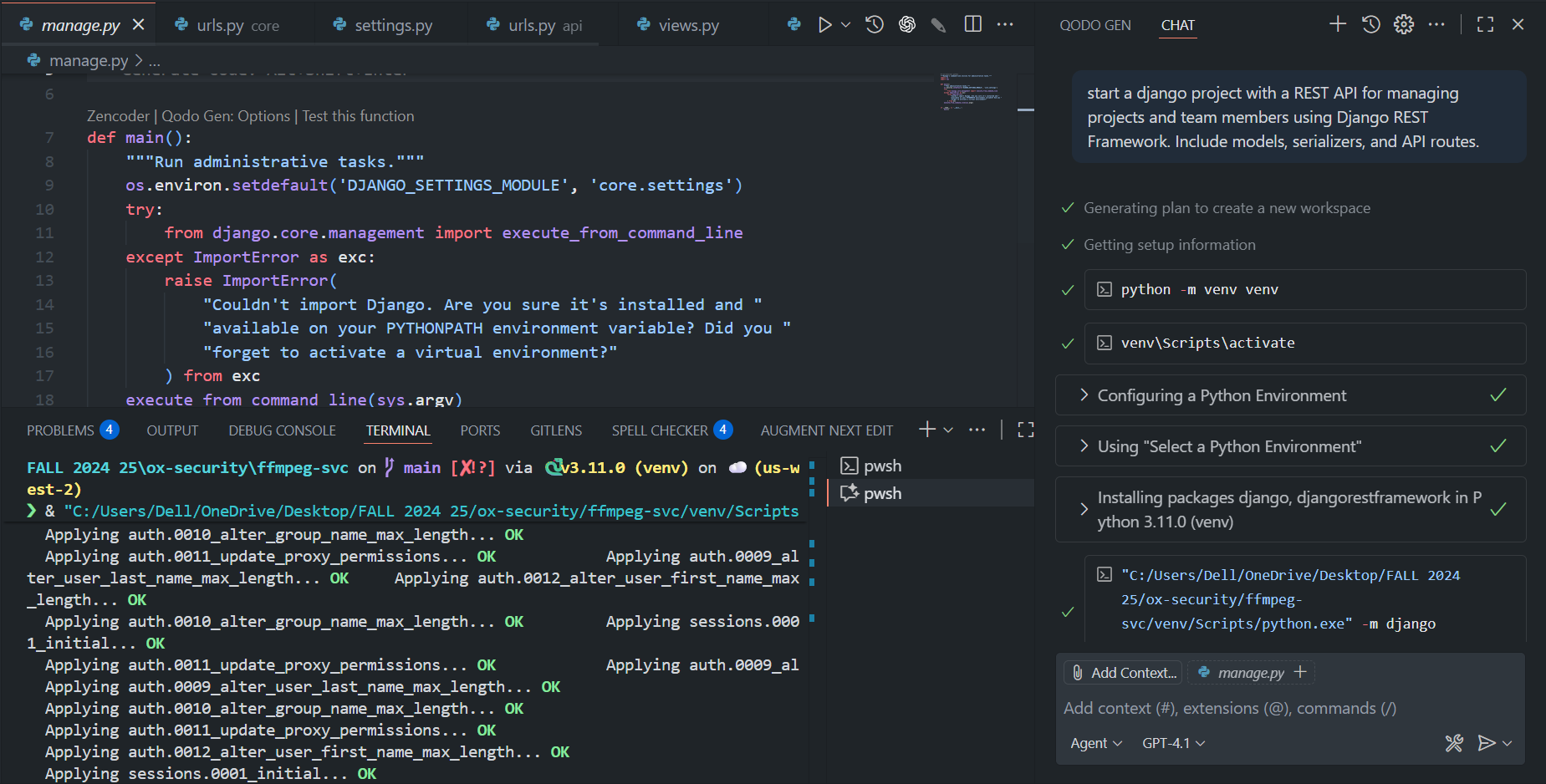Change the GPT-4.1 model dropdown
This screenshot has height=784, width=1546.
point(1172,742)
